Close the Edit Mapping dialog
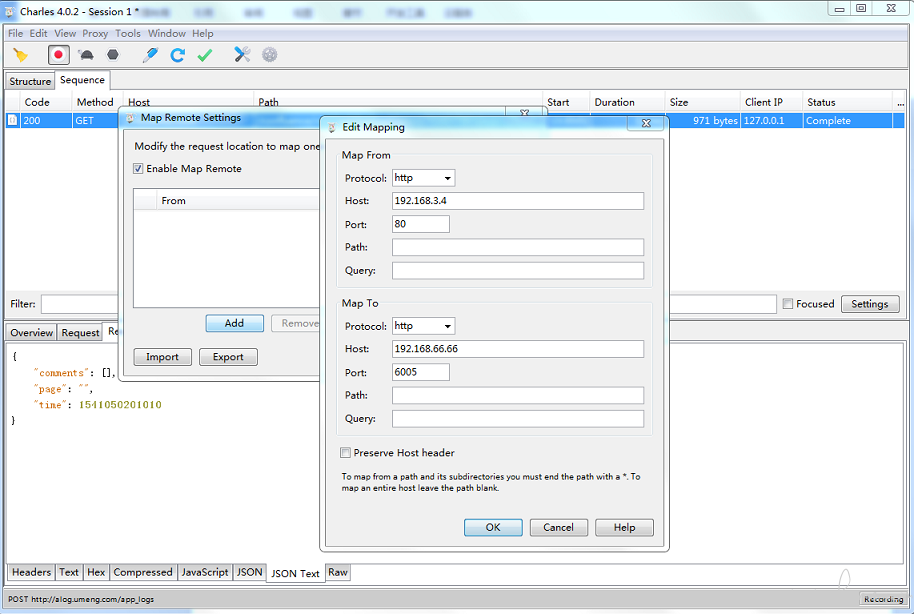The height and width of the screenshot is (614, 914). [x=646, y=123]
